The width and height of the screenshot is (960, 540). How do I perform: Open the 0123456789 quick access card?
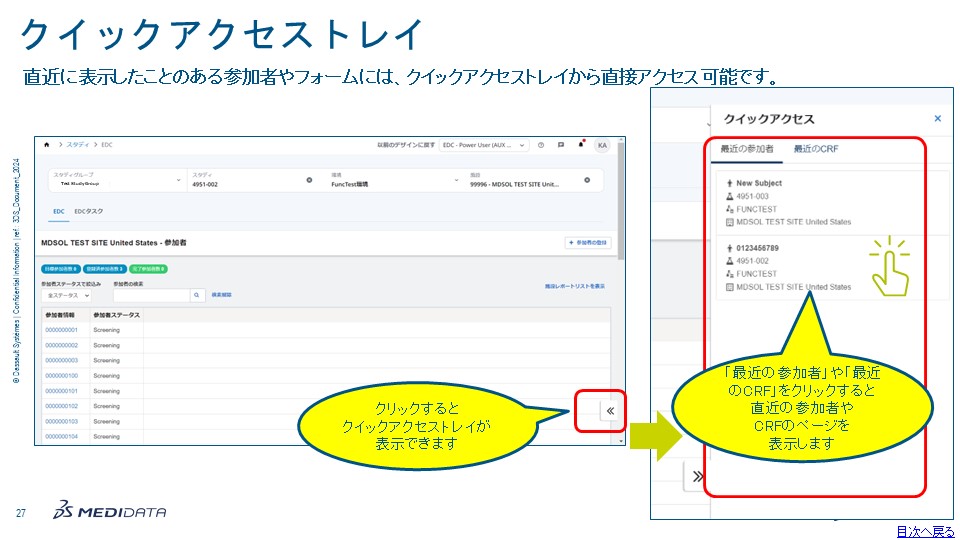click(833, 268)
